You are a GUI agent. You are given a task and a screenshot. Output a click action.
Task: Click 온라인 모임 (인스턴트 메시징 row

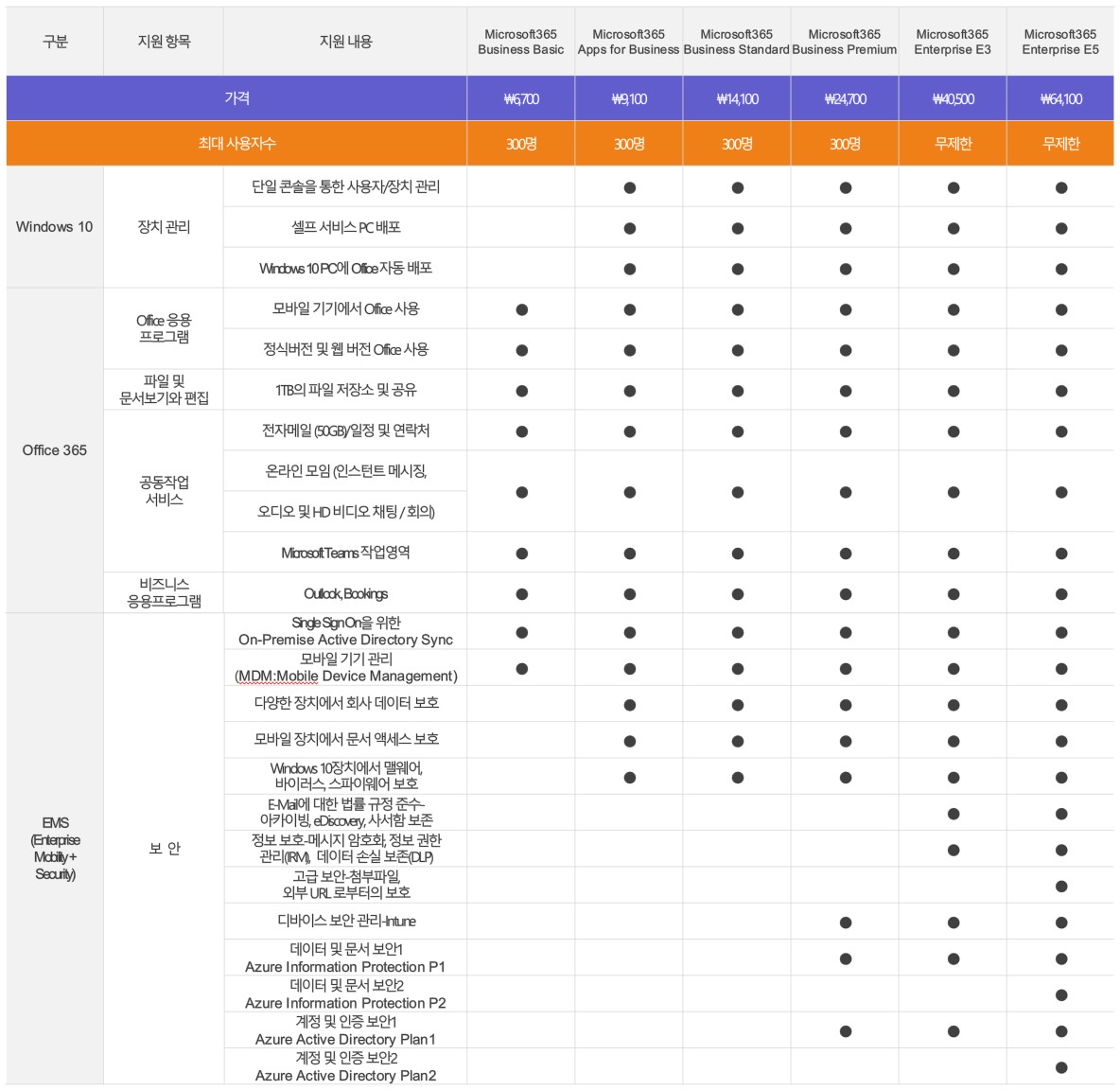(x=345, y=471)
